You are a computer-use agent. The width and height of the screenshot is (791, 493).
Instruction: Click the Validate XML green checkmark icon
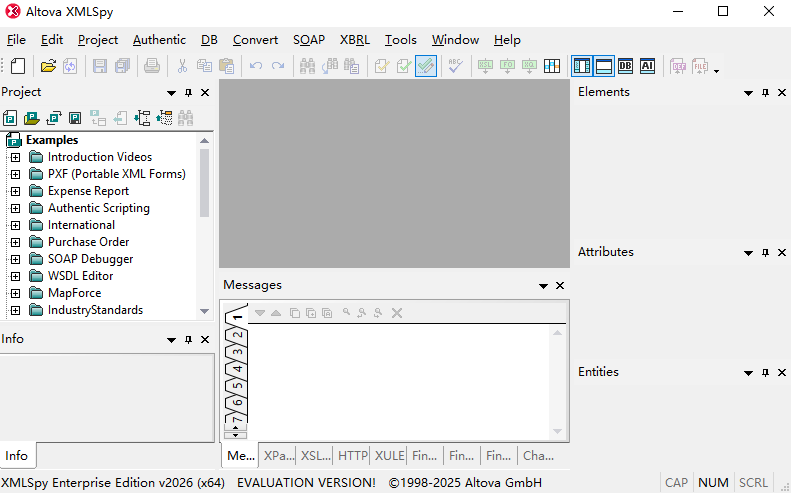pos(404,66)
